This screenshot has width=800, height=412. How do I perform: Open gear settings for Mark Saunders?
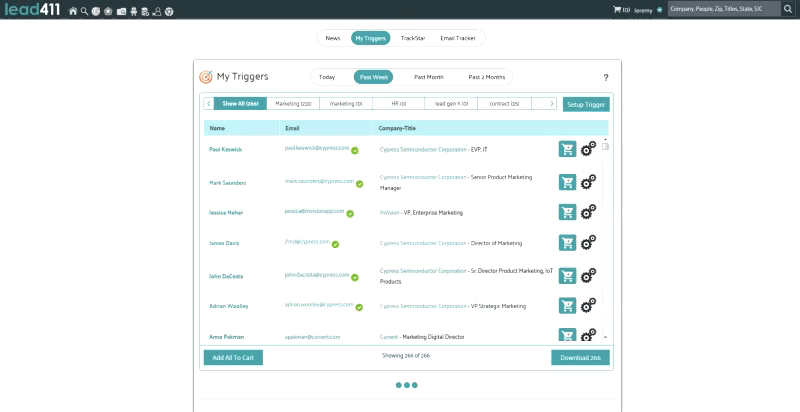(588, 181)
